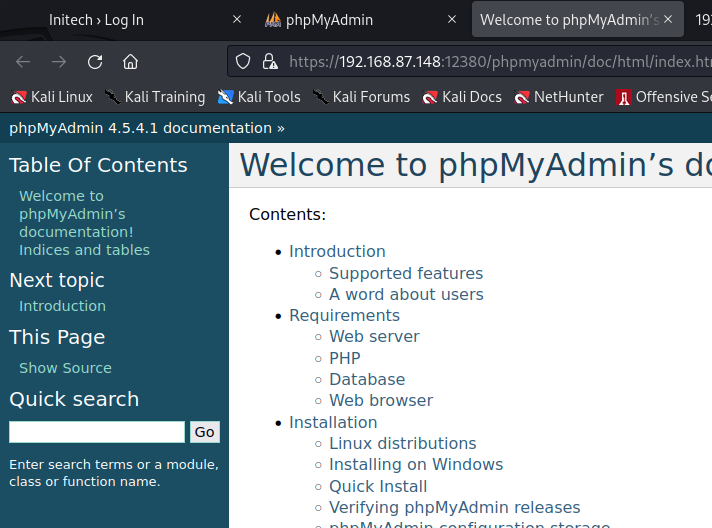Click the Quick search text field
This screenshot has height=528, width=712.
click(97, 432)
